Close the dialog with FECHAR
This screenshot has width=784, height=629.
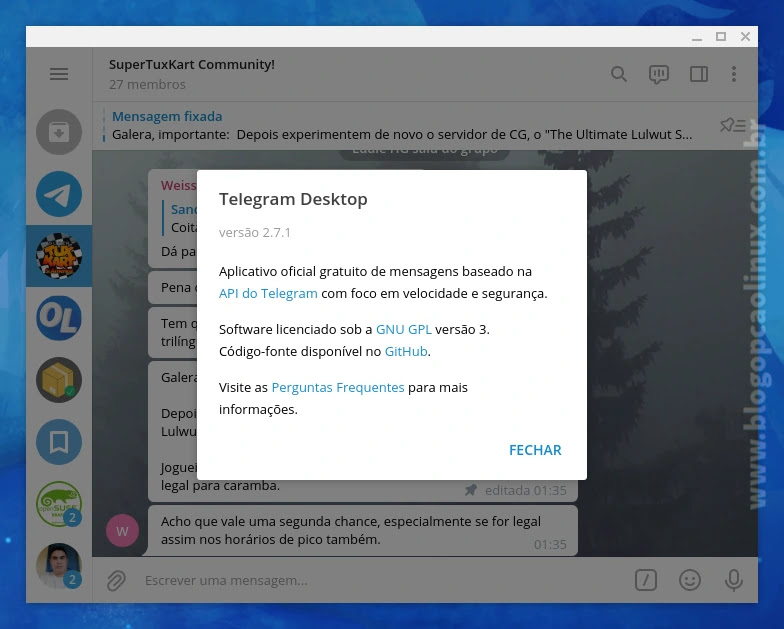coord(535,450)
